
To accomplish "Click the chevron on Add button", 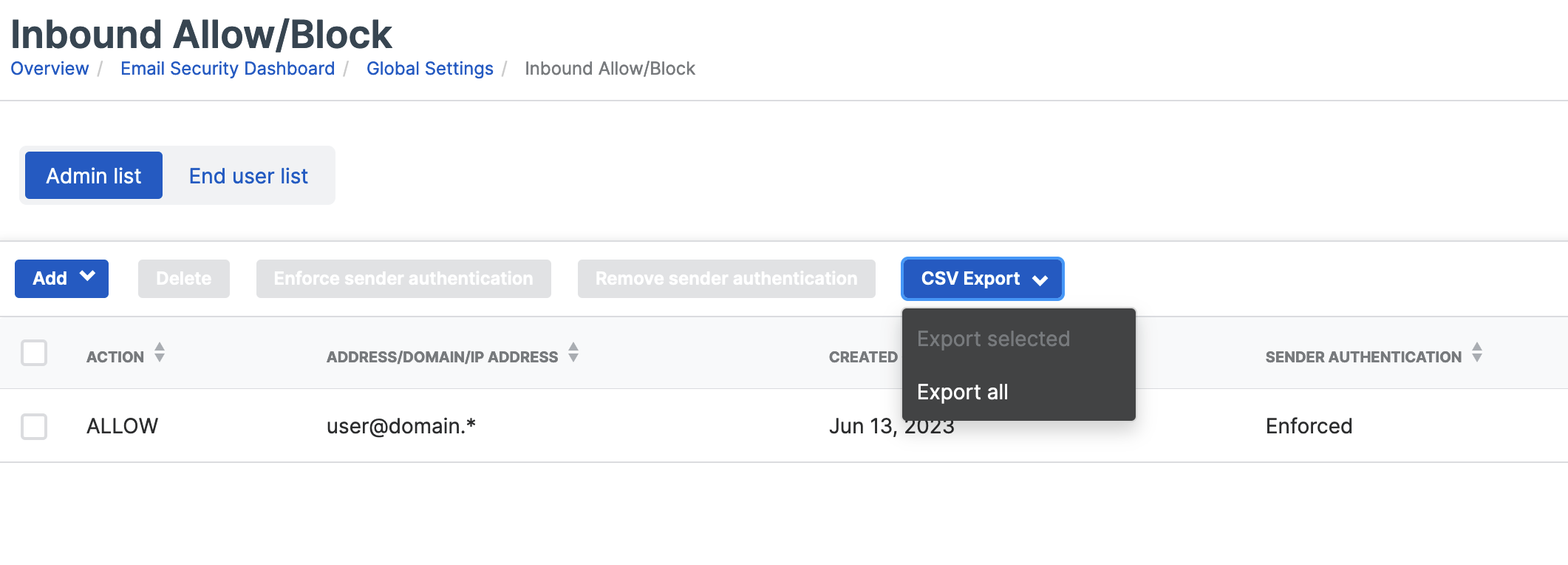I will [88, 277].
